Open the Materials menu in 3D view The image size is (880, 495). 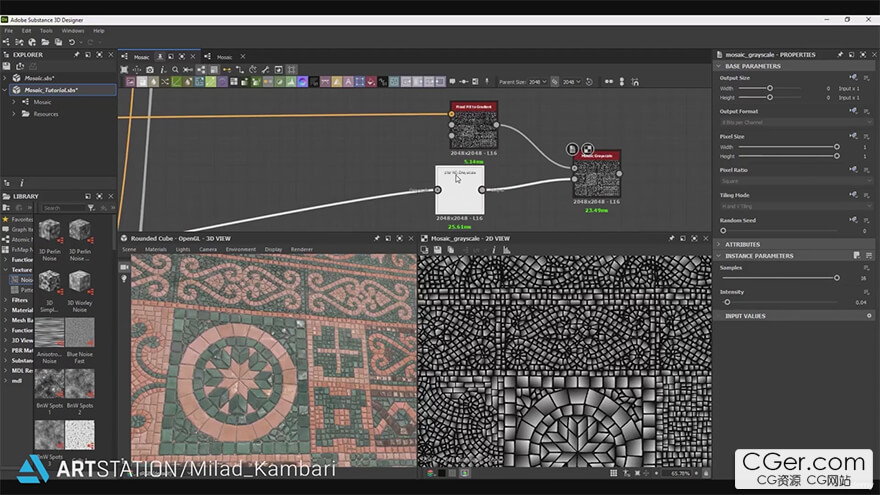tap(155, 250)
